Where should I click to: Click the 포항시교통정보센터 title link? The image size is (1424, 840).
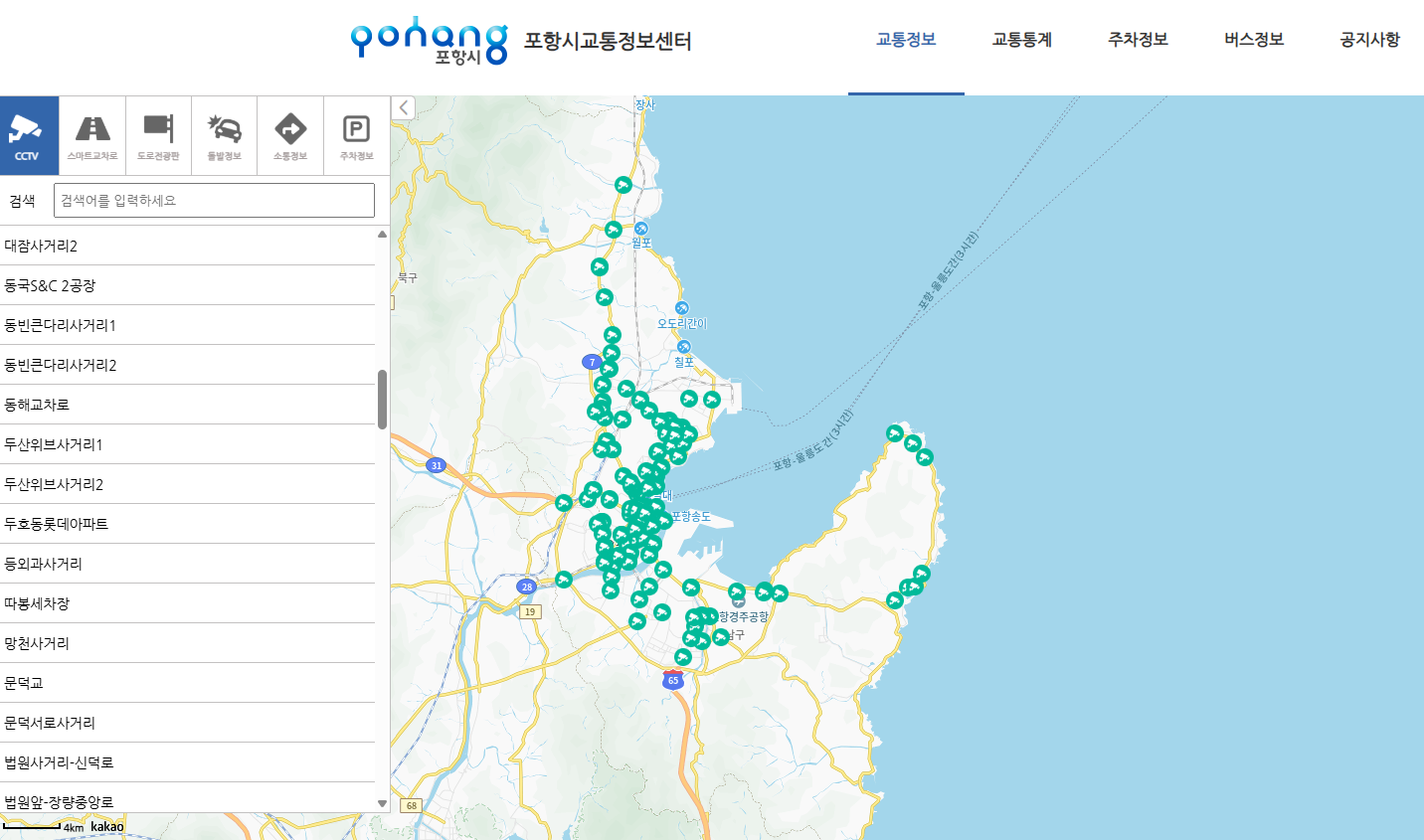point(608,41)
